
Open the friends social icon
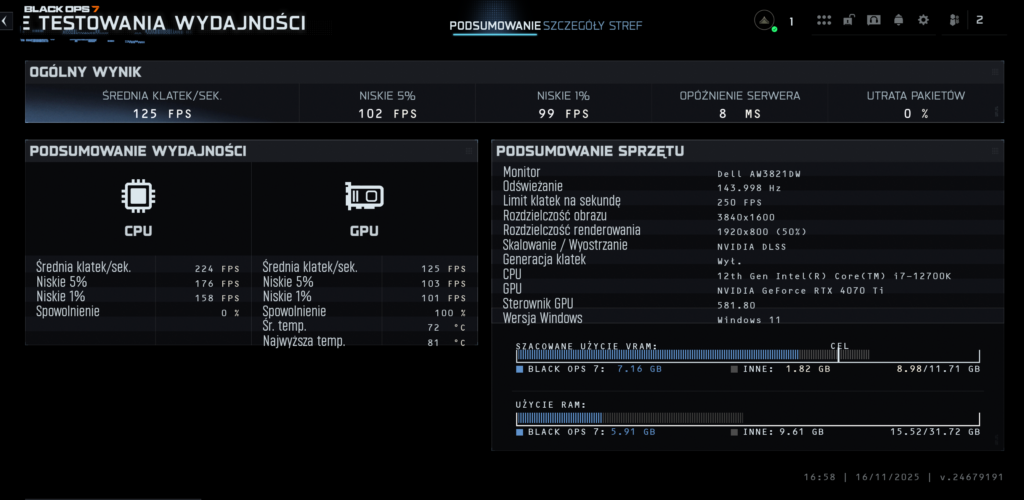pyautogui.click(x=954, y=20)
